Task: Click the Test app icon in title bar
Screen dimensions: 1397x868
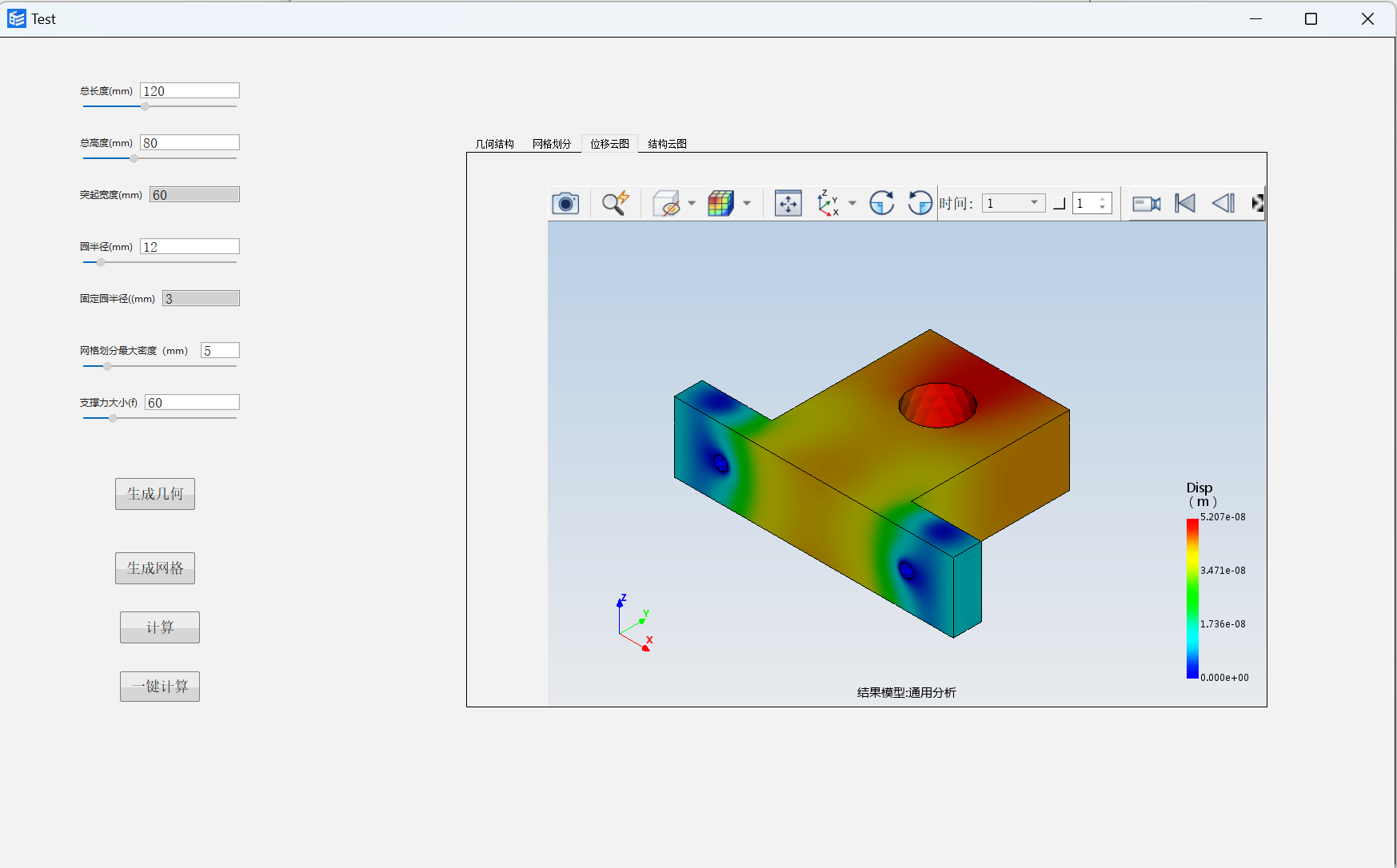Action: (17, 18)
